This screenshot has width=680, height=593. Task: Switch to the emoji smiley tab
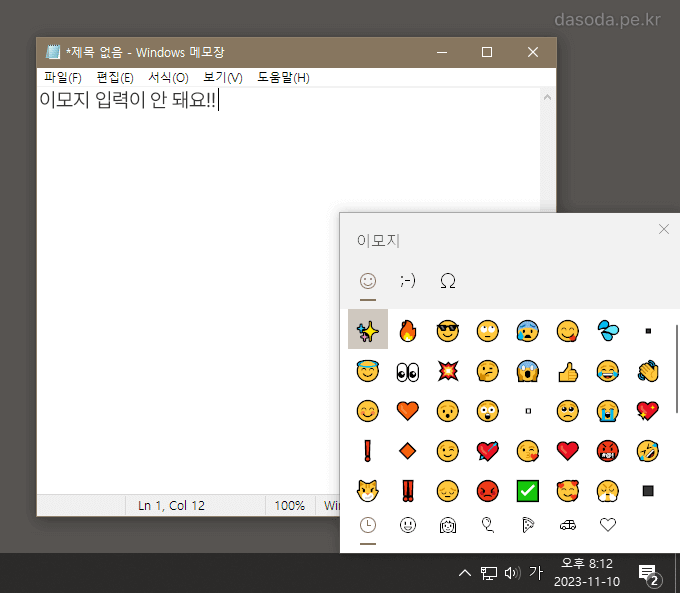click(x=368, y=281)
